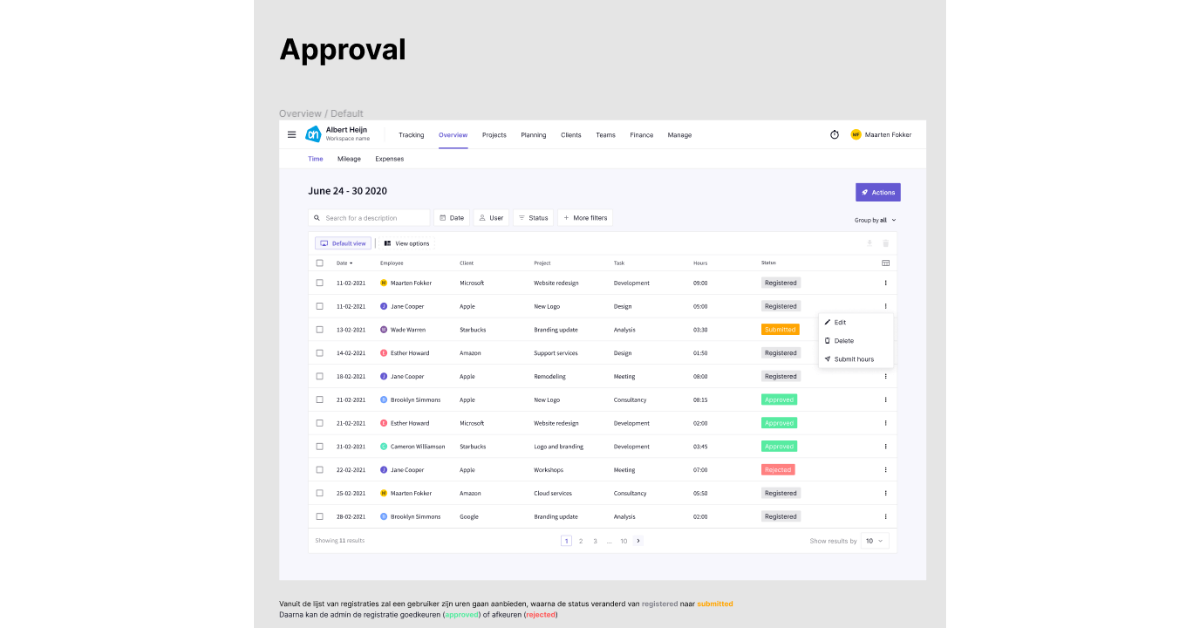1200x628 pixels.
Task: Open the Group by all dropdown
Action: coord(875,219)
